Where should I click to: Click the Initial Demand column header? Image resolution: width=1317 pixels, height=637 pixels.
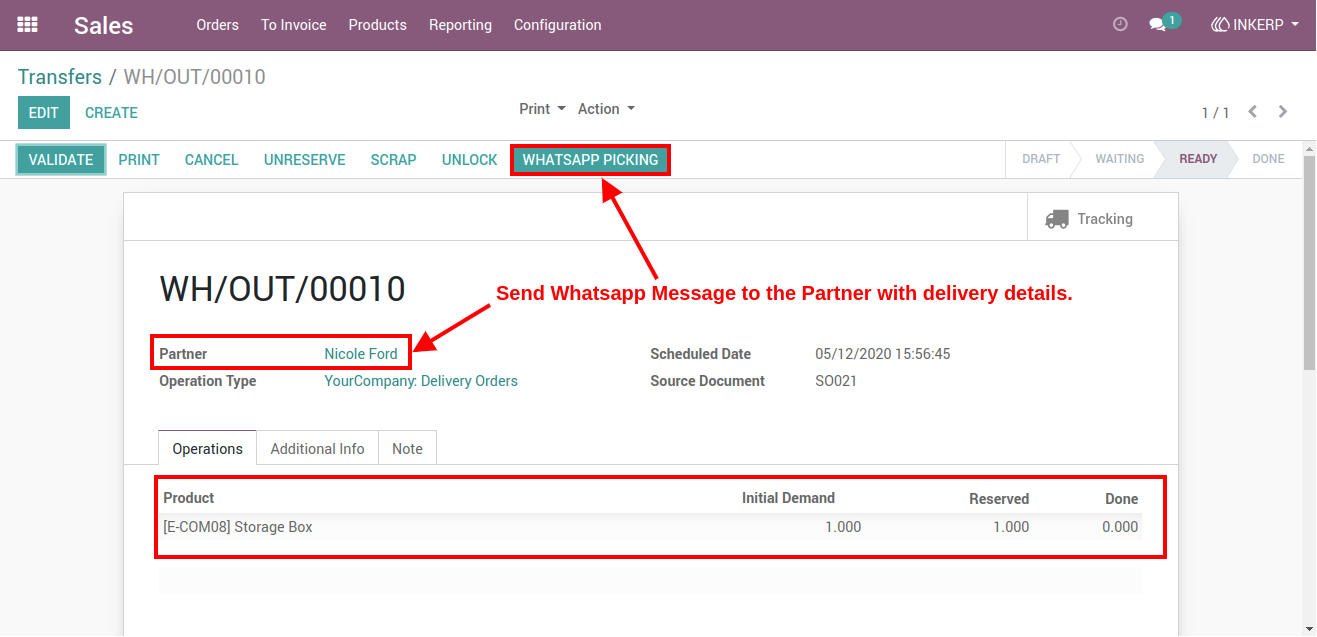788,498
